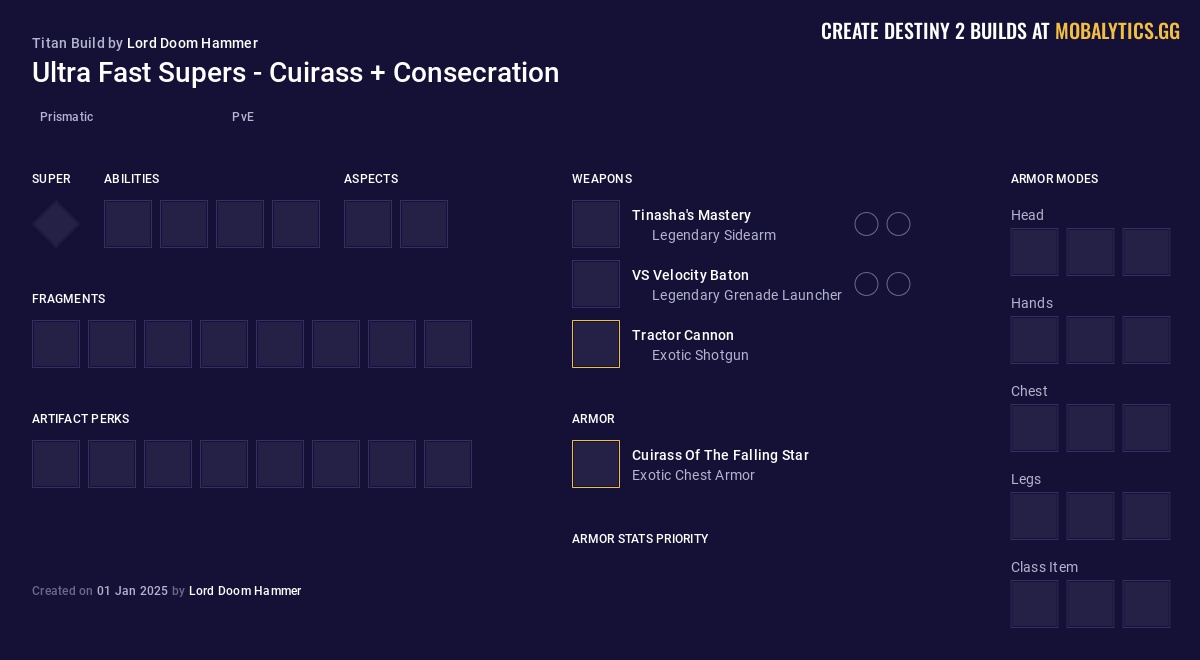Image resolution: width=1200 pixels, height=660 pixels.
Task: Click Lord Doom Hammer link in footer
Action: point(245,591)
